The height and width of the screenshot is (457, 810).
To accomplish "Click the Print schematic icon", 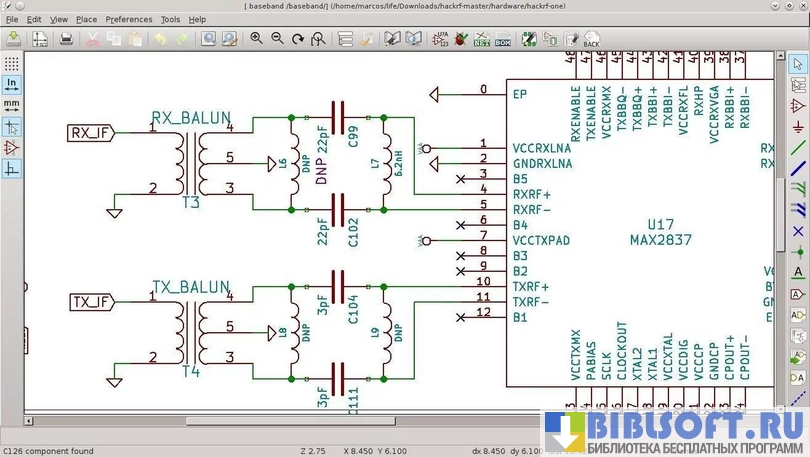I will tap(66, 39).
